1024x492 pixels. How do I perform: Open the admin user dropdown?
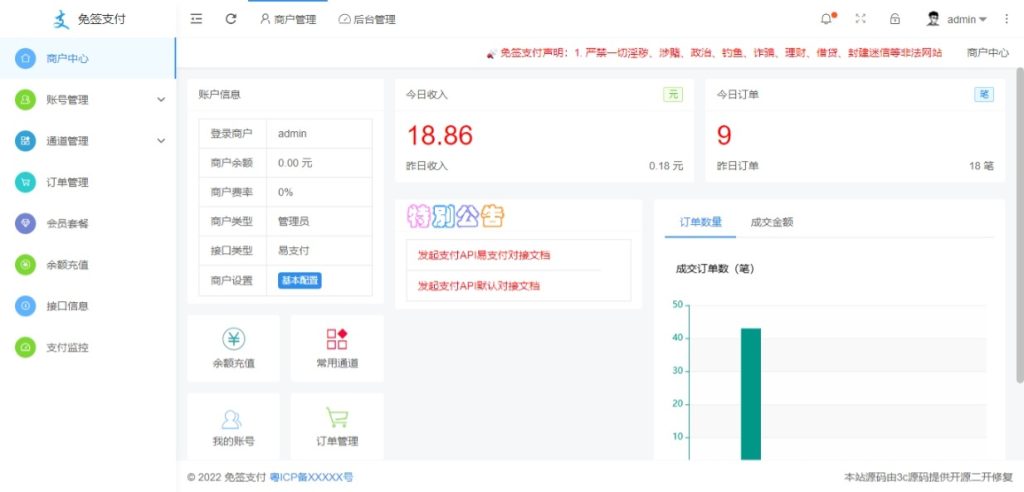pos(957,19)
